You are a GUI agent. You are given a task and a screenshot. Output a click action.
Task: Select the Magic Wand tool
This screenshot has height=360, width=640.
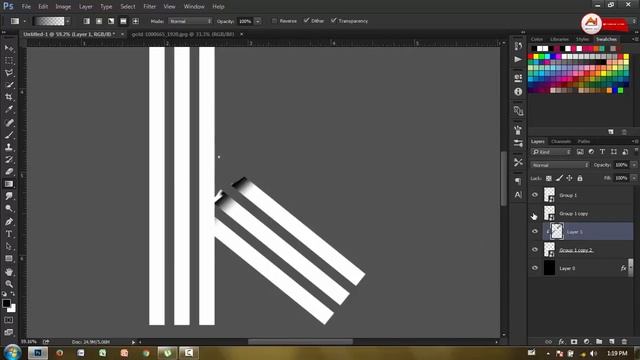(9, 85)
